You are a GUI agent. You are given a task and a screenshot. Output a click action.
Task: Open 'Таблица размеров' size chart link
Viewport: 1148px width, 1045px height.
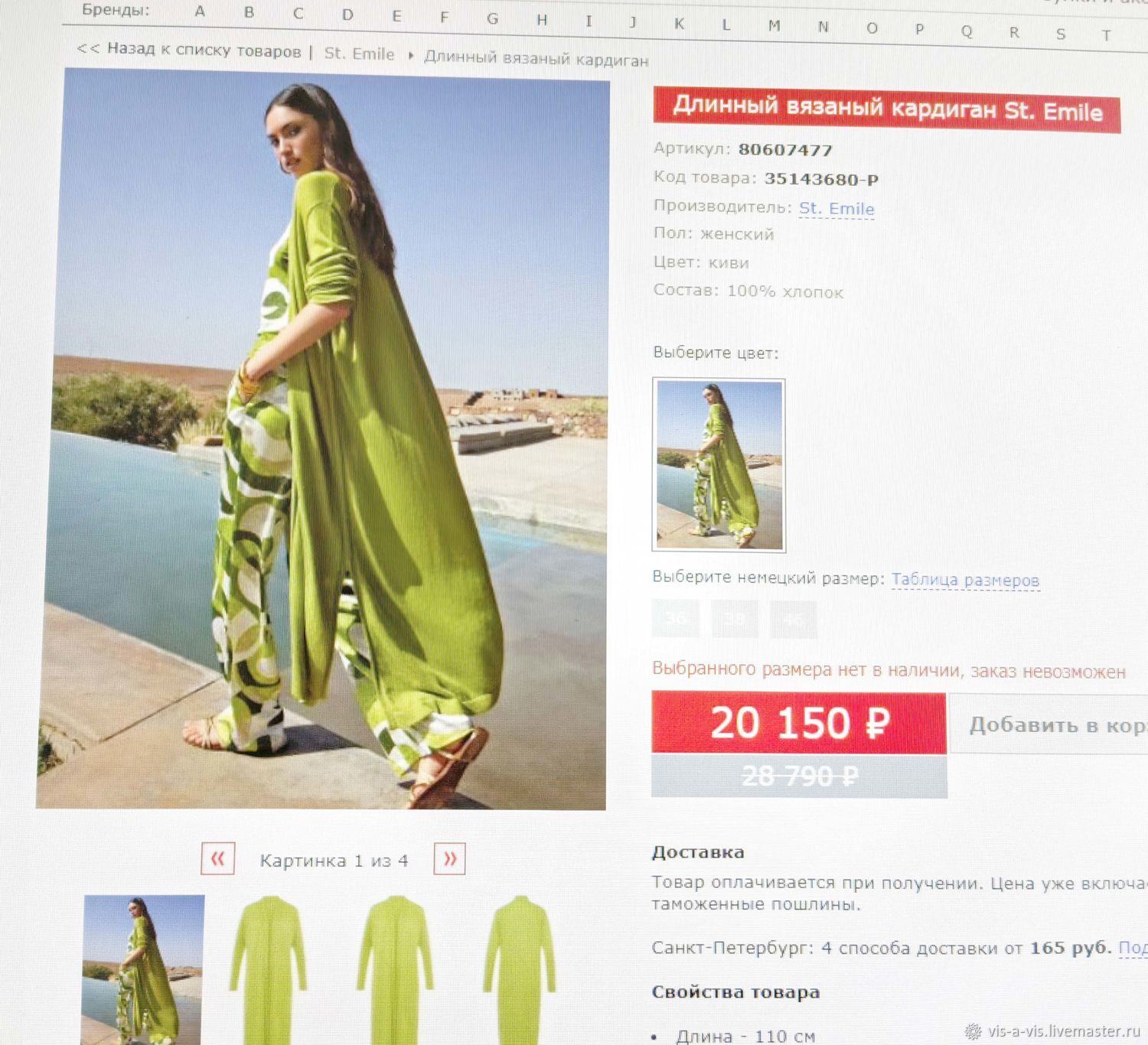click(965, 580)
